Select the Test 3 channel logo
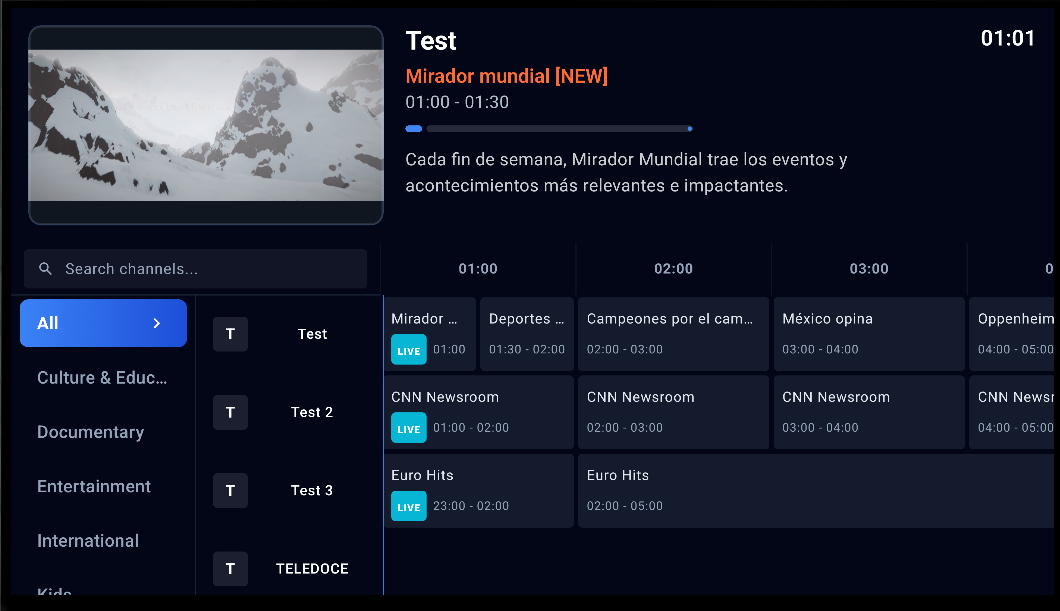Image resolution: width=1060 pixels, height=611 pixels. 230,490
